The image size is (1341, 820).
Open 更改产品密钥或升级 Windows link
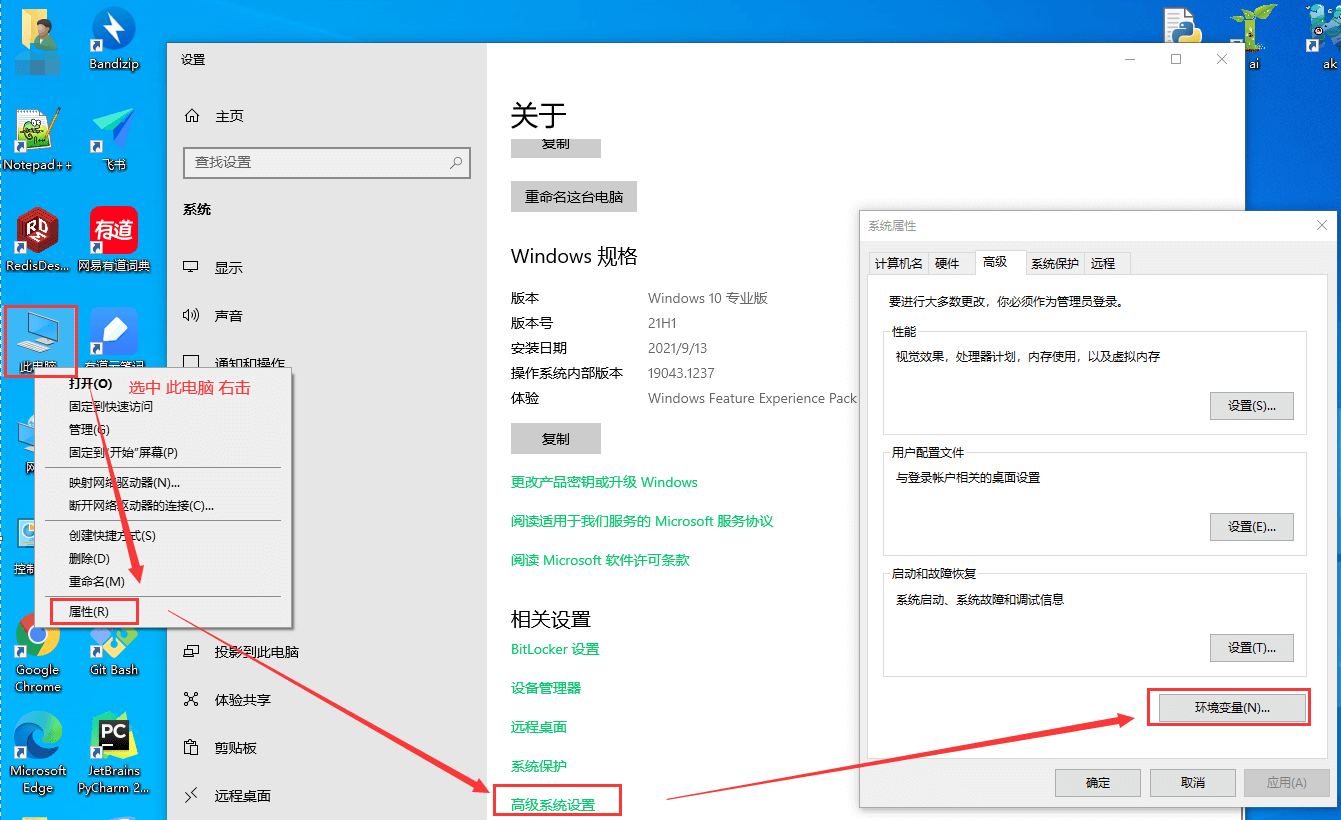coord(604,482)
